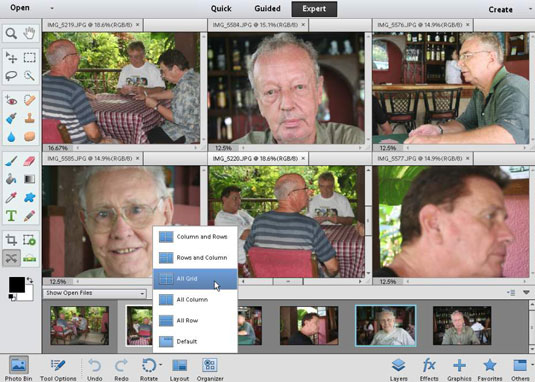Open the Open dropdown arrow

coord(52,8)
